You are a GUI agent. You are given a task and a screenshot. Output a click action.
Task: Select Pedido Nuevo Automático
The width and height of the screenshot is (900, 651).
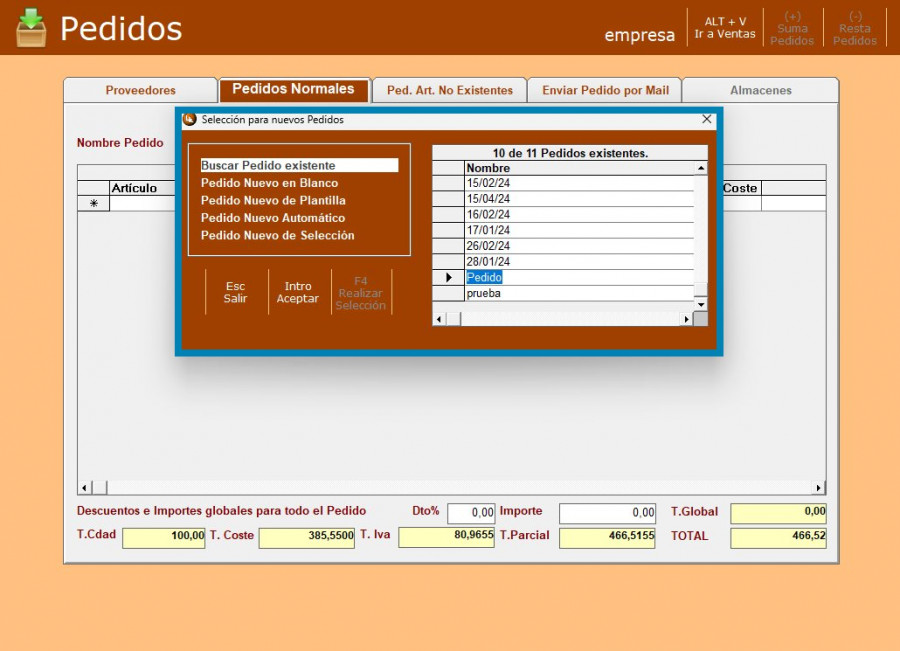point(273,218)
